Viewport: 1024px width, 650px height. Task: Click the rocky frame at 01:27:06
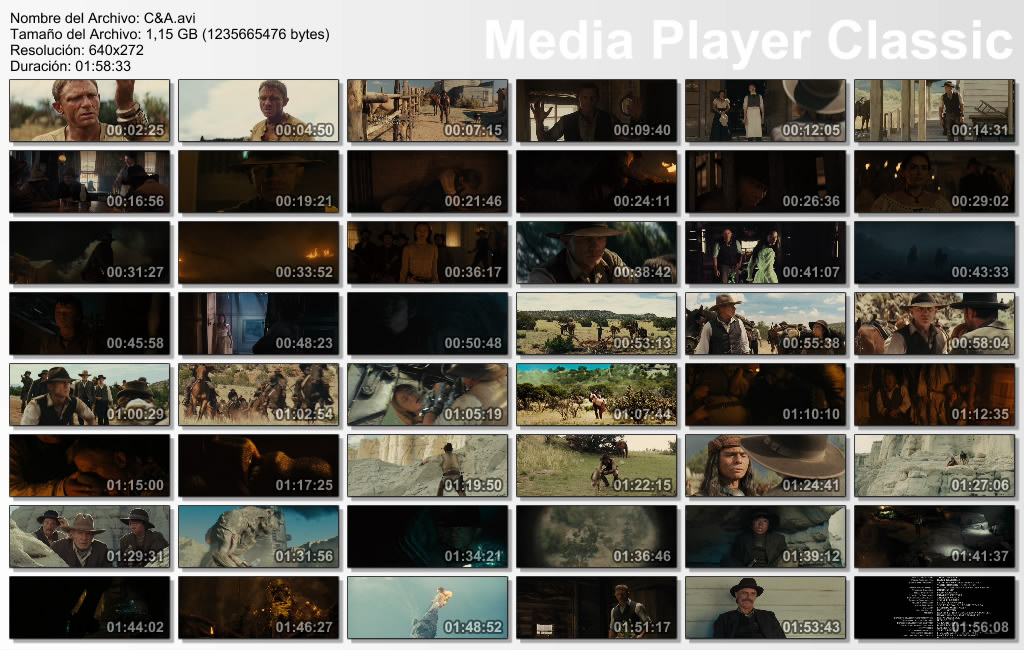pyautogui.click(x=935, y=466)
